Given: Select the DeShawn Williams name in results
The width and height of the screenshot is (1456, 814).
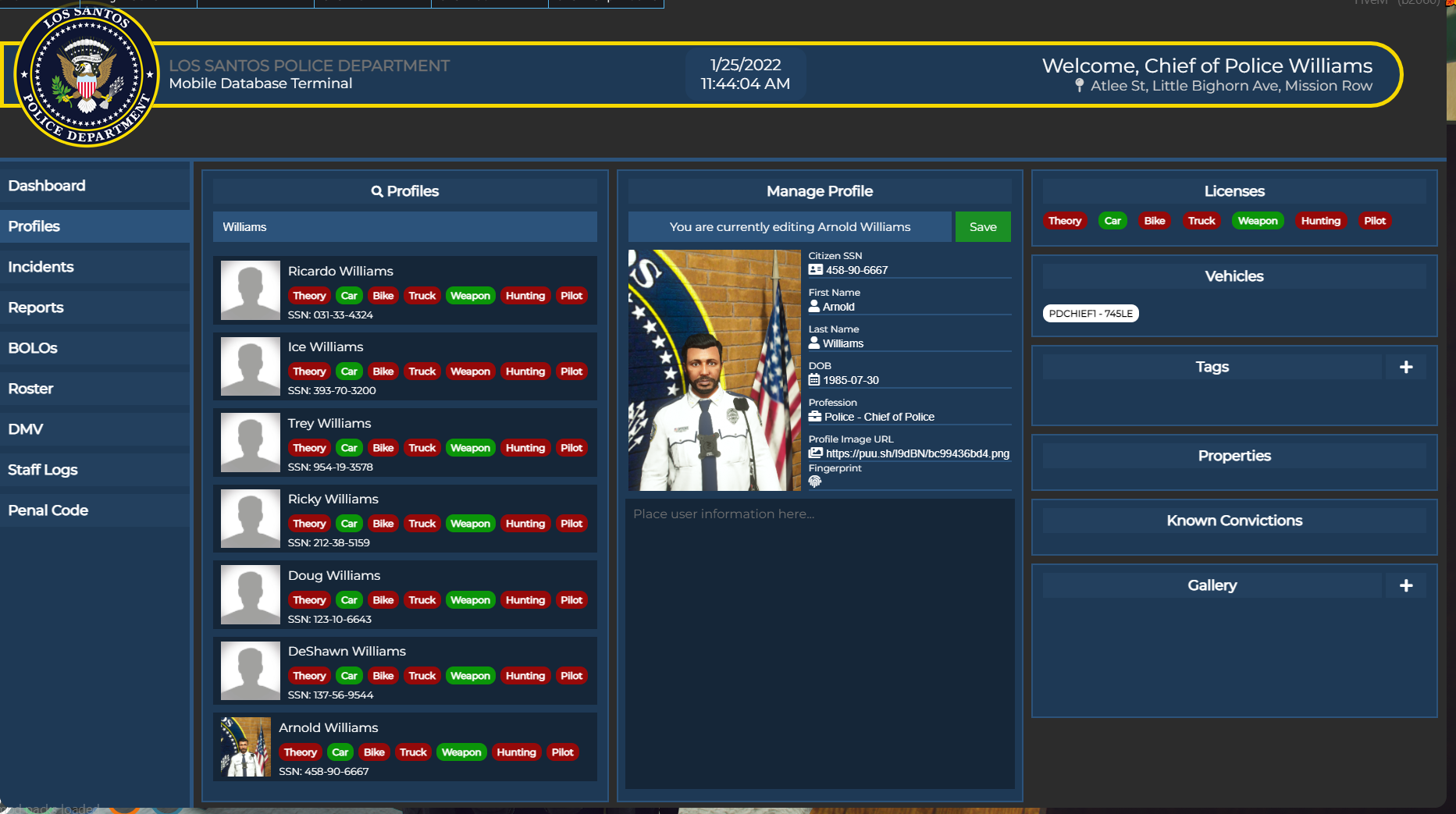Looking at the screenshot, I should (x=347, y=651).
